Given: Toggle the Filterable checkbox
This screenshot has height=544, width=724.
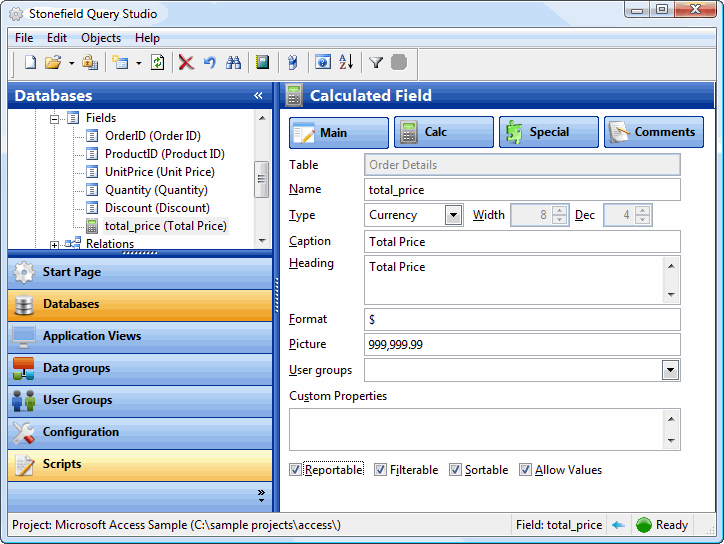Looking at the screenshot, I should point(380,470).
